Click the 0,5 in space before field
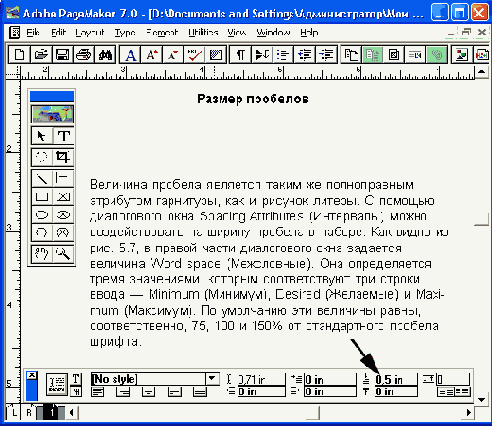Screen dimensions: 492x426 [396, 379]
